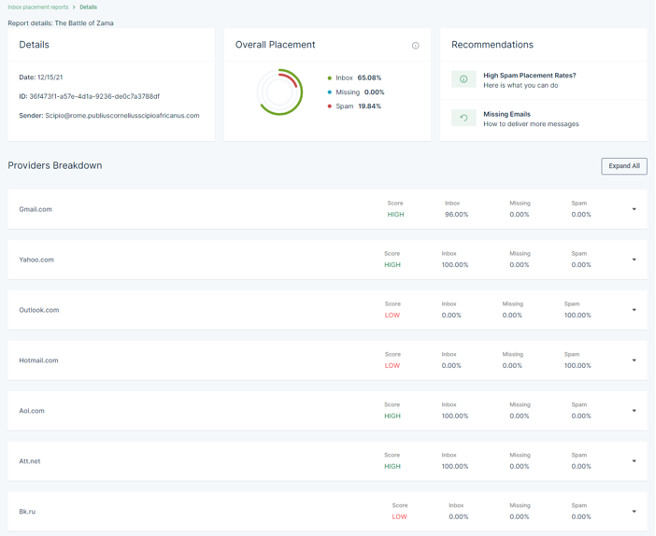This screenshot has height=536, width=656.
Task: Select the Outlook.com provider name
Action: click(x=39, y=310)
